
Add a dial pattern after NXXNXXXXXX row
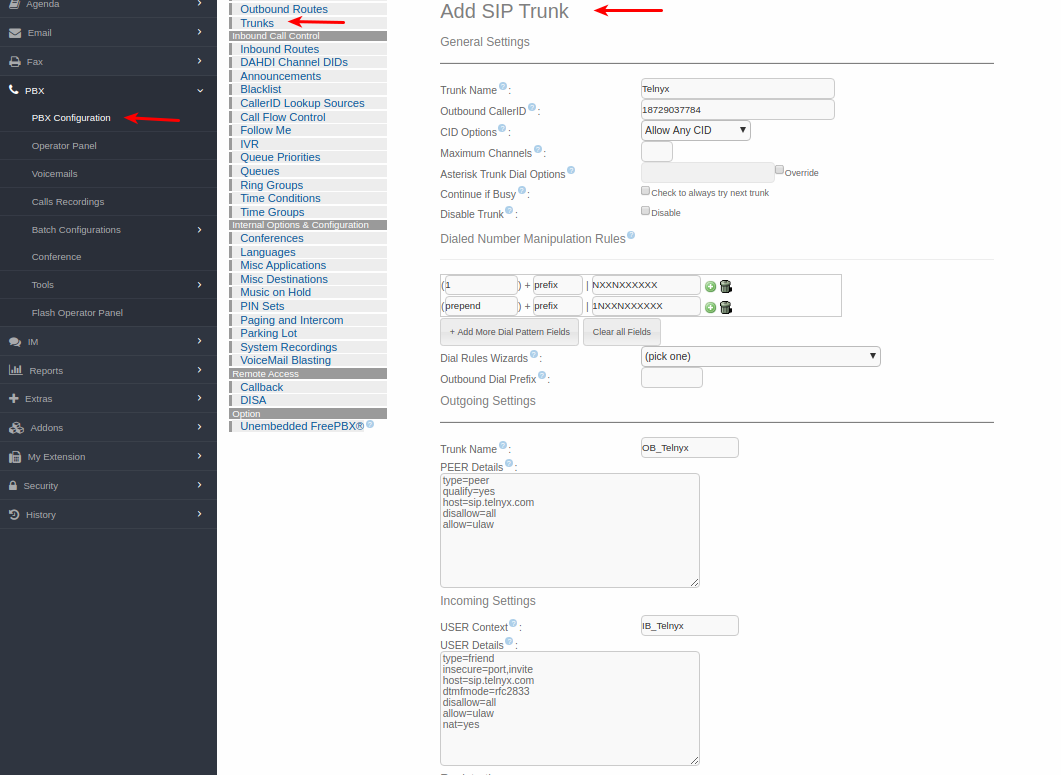click(x=710, y=286)
